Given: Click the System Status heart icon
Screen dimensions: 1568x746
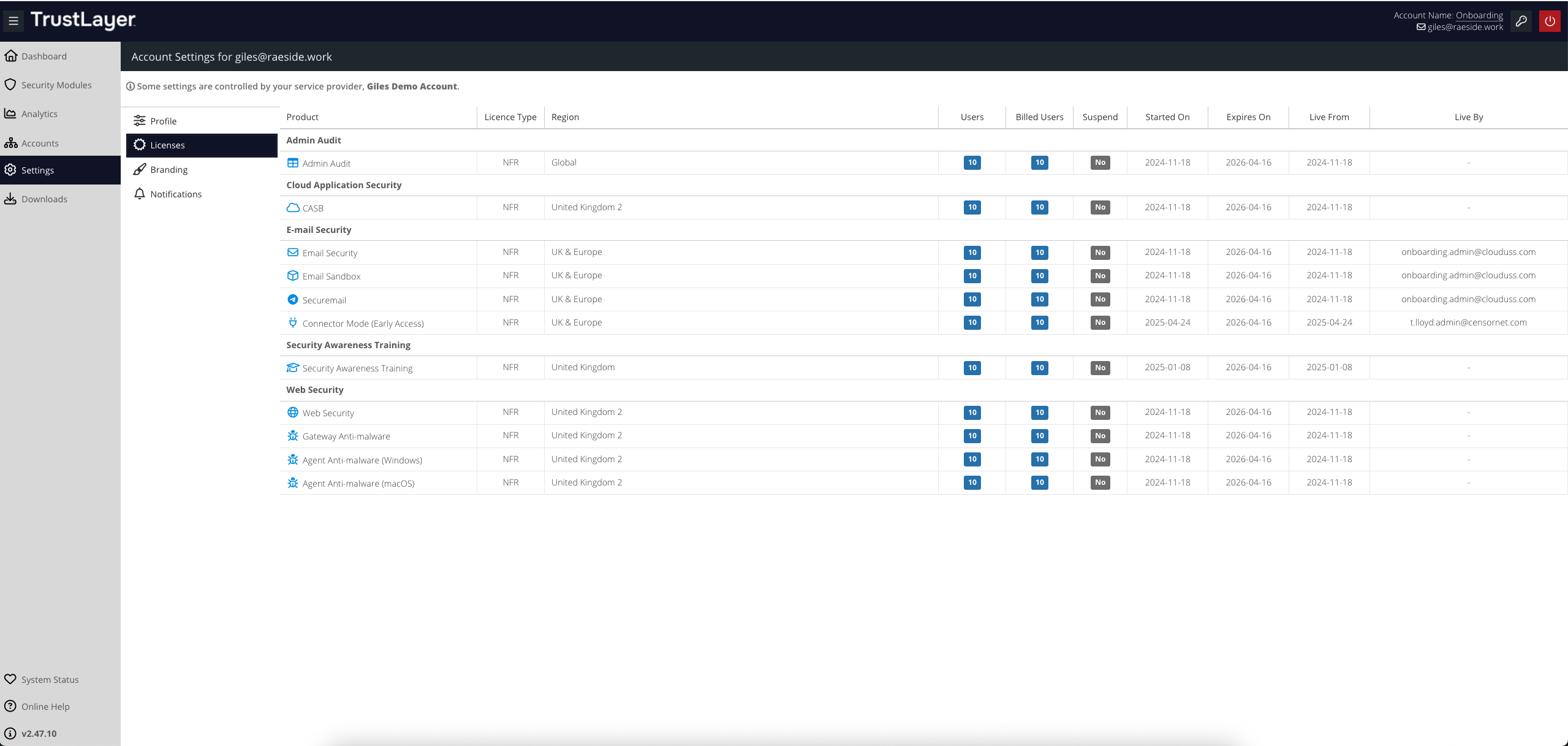Looking at the screenshot, I should pyautogui.click(x=10, y=679).
